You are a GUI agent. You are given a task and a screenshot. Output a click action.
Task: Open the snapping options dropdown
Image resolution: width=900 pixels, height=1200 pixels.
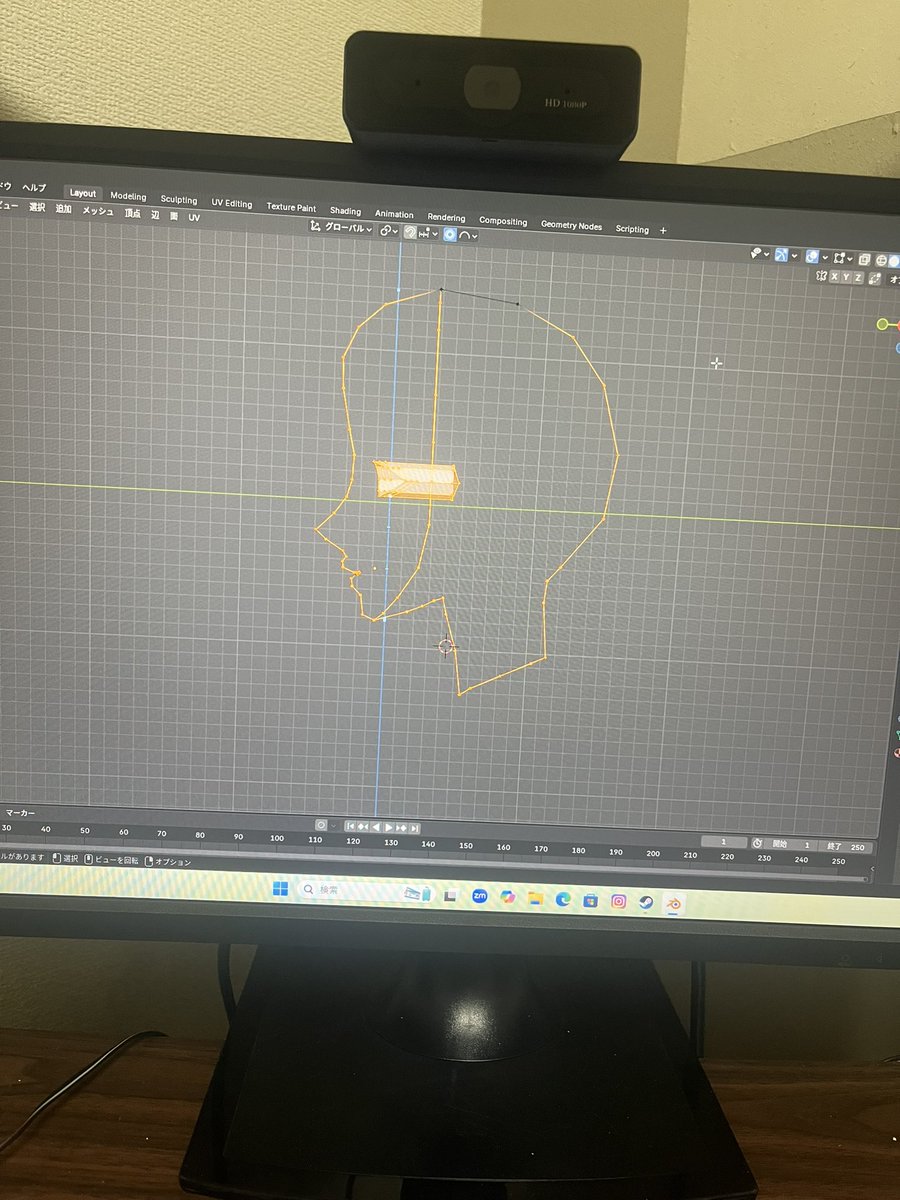coord(430,233)
